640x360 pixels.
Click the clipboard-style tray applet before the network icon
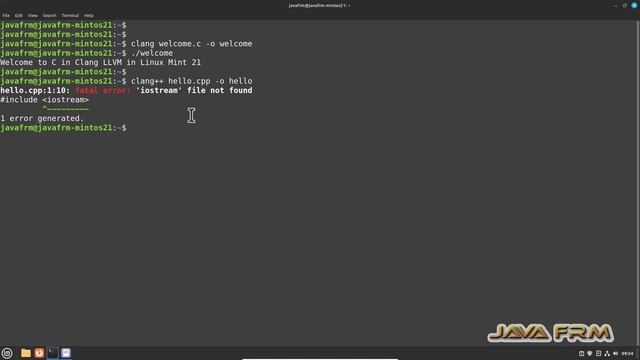598,353
